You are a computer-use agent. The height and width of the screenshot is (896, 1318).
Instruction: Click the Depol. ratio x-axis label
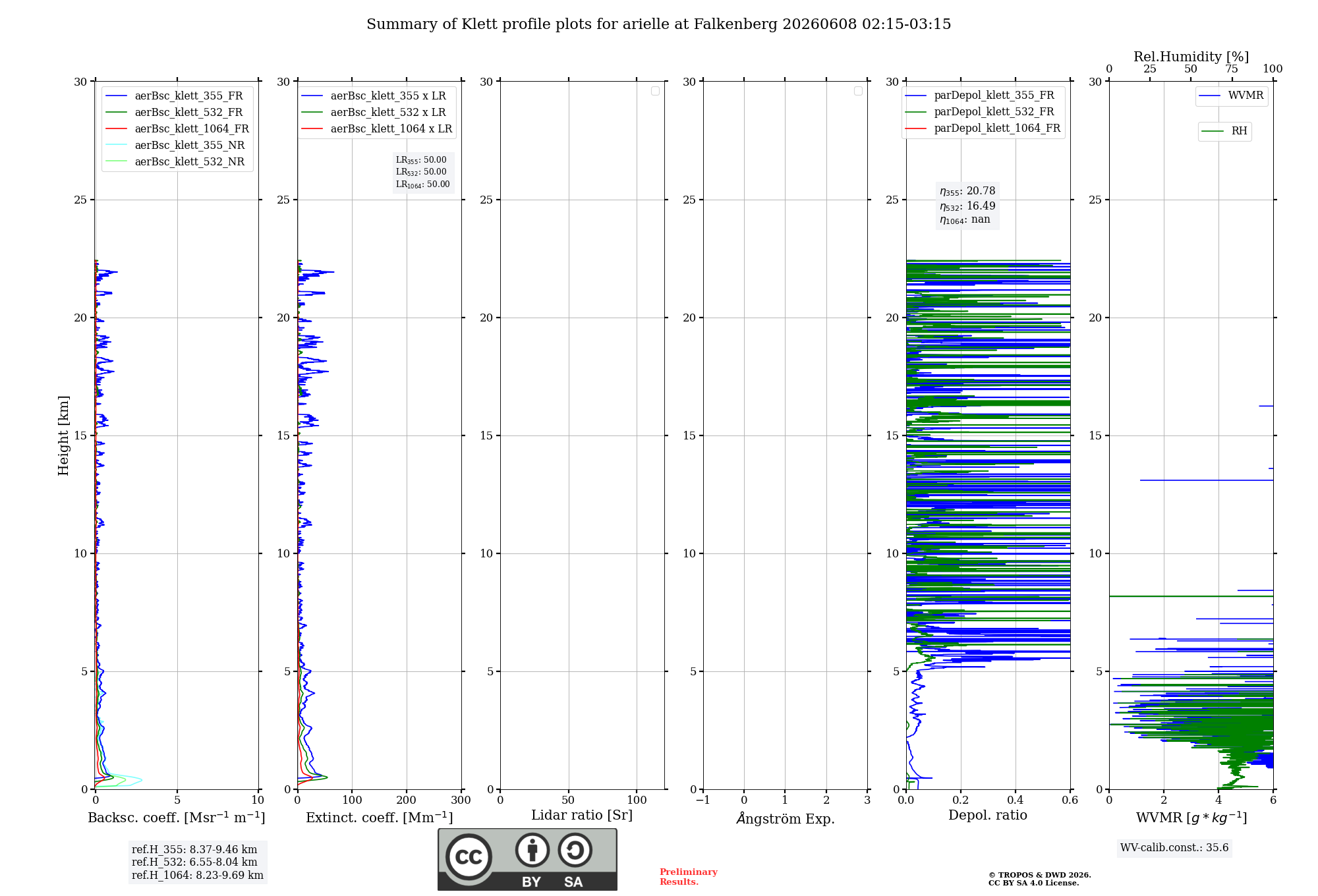(987, 815)
